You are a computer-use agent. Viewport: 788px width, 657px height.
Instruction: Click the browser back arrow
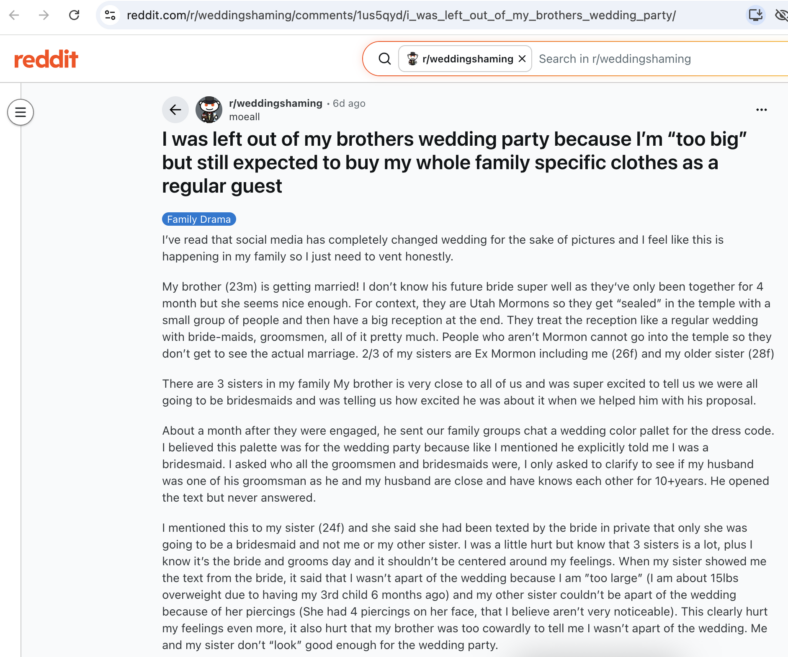pos(14,15)
